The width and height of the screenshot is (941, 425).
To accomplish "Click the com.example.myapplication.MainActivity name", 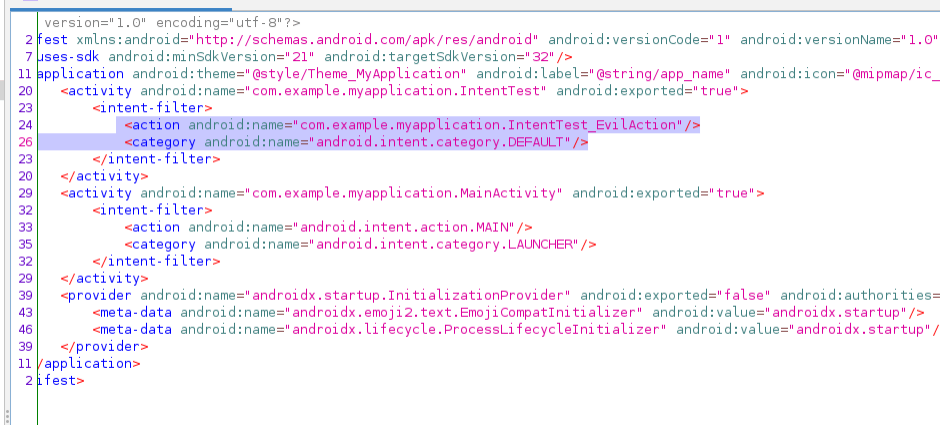I will coord(400,193).
